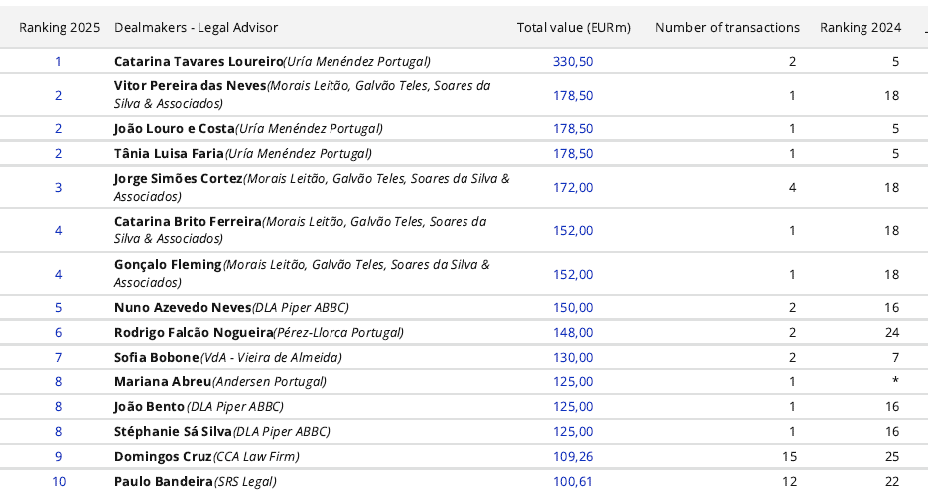Viewport: 928px width, 498px height.
Task: Click ranking number 10 for Paulo Bandeira
Action: click(x=59, y=481)
